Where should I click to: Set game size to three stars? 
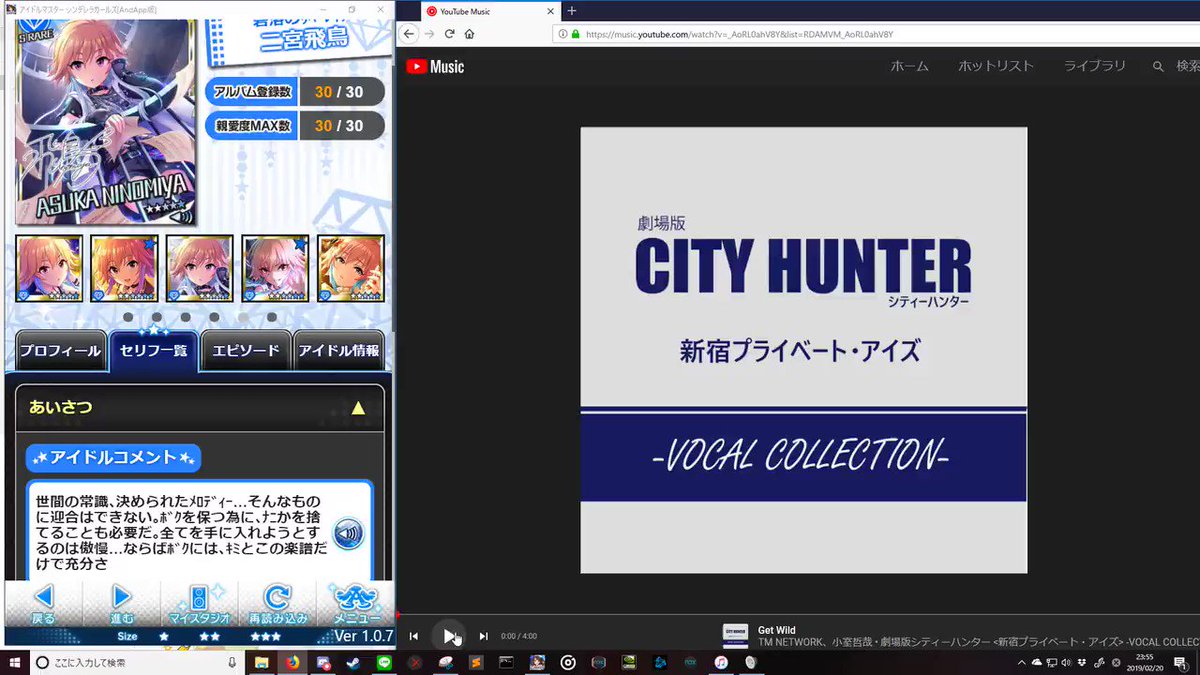(265, 636)
